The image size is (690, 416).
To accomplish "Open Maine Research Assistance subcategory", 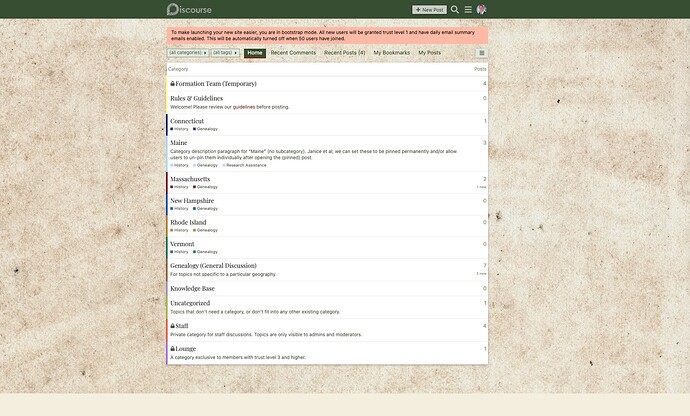I will tap(244, 166).
